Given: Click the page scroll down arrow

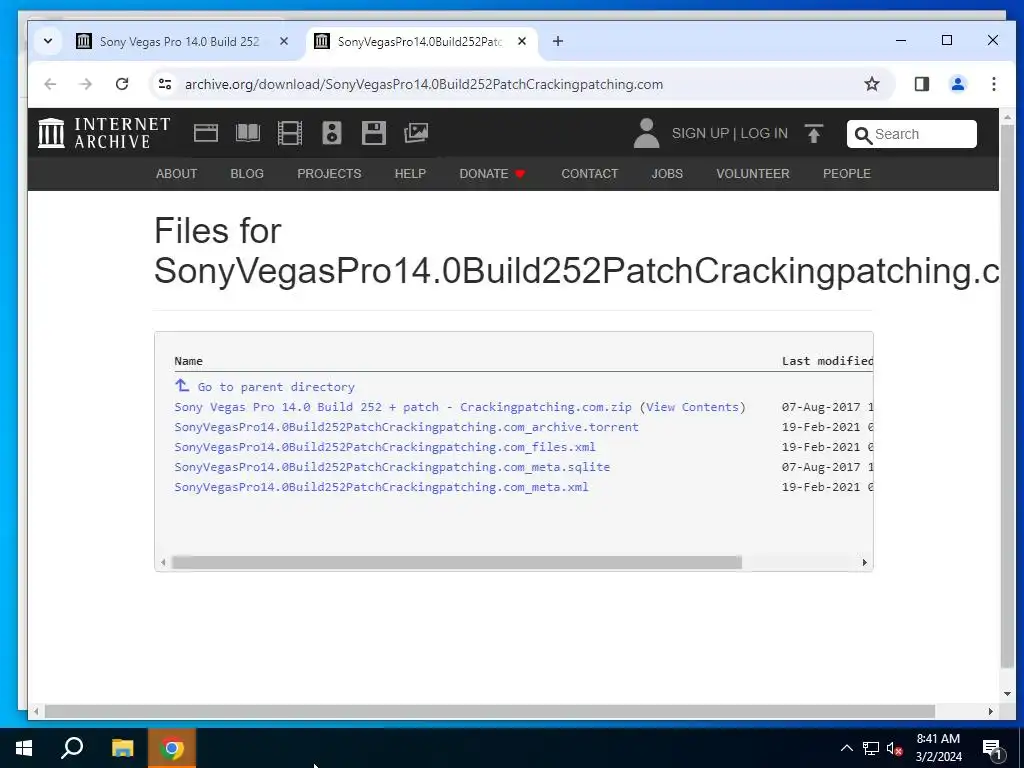Looking at the screenshot, I should click(x=1007, y=694).
